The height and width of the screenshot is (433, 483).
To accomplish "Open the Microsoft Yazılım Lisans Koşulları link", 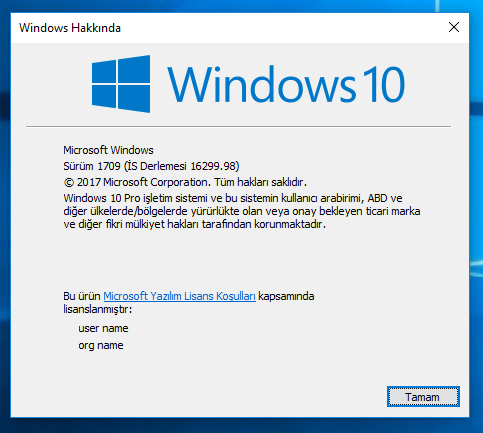I will click(x=179, y=296).
